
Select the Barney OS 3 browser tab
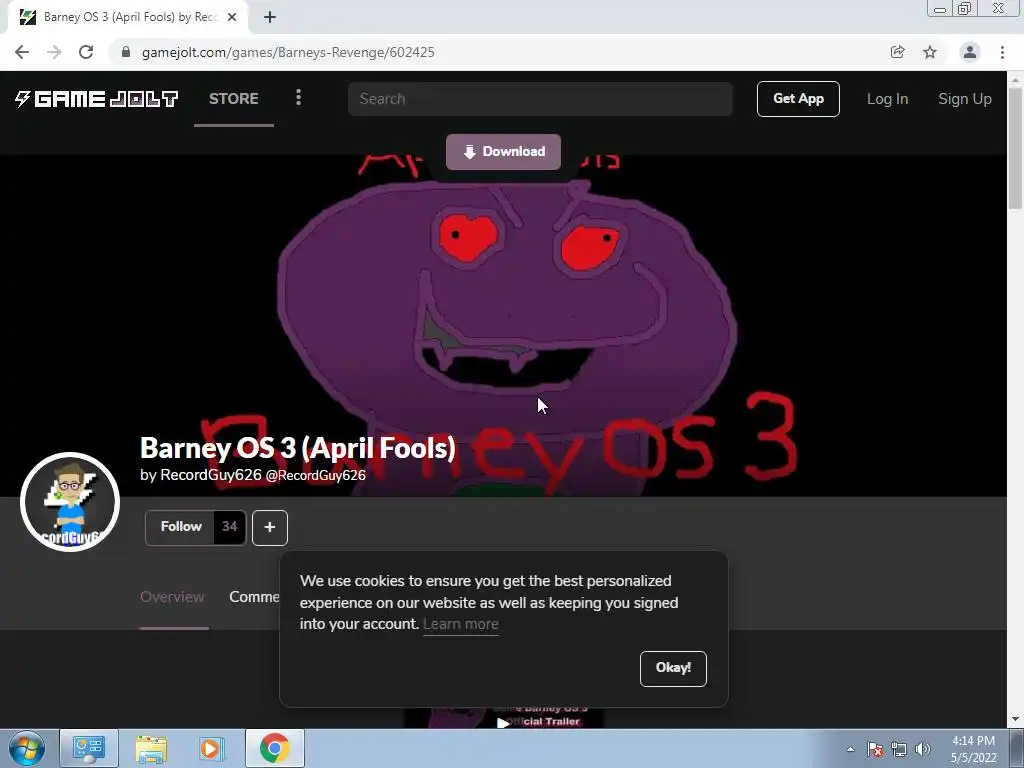coord(127,17)
